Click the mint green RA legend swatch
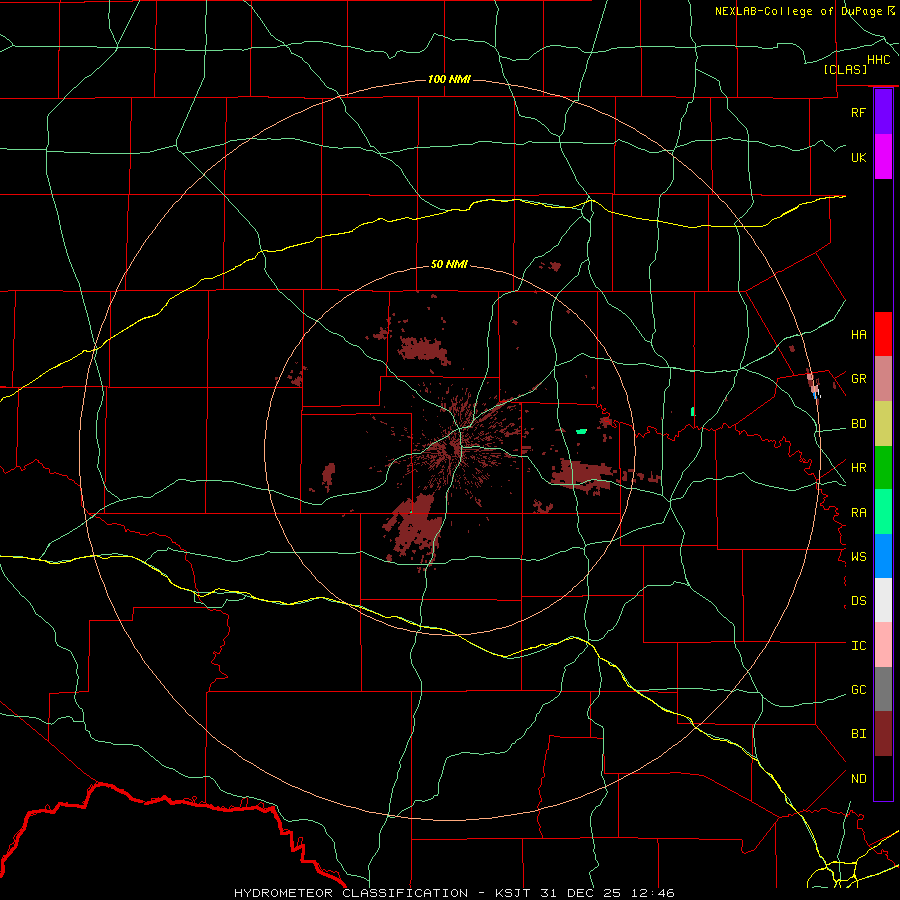900x900 pixels. pyautogui.click(x=883, y=512)
